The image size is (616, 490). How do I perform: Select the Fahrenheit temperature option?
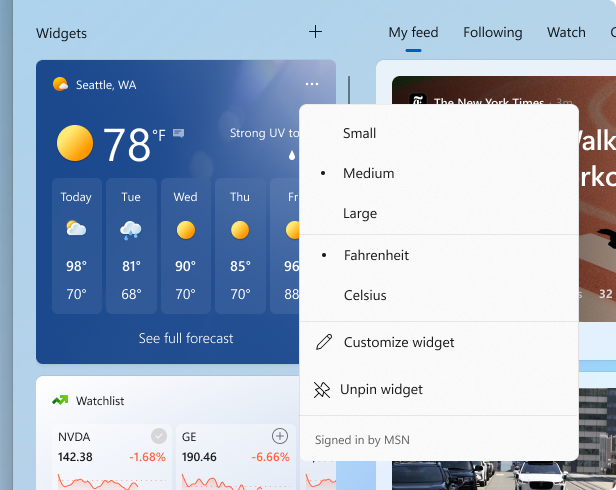click(376, 255)
